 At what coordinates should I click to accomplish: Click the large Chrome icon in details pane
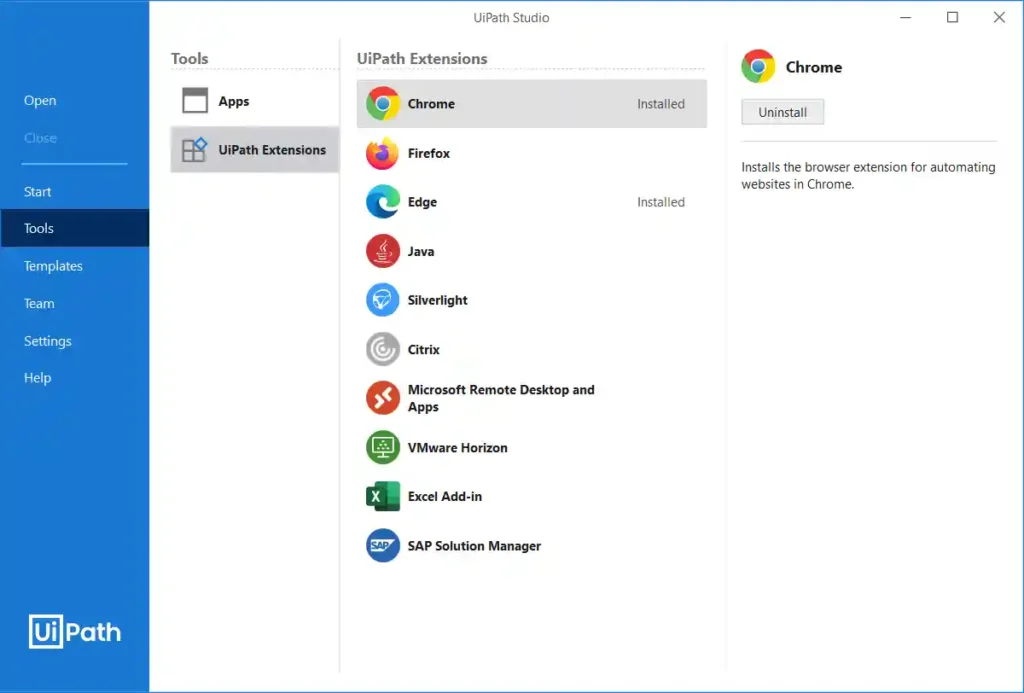pyautogui.click(x=758, y=67)
